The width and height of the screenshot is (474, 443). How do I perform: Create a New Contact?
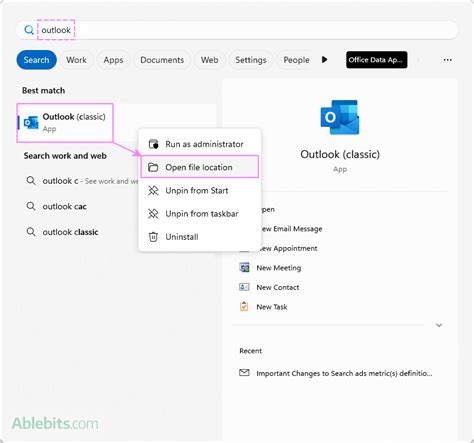pyautogui.click(x=278, y=287)
